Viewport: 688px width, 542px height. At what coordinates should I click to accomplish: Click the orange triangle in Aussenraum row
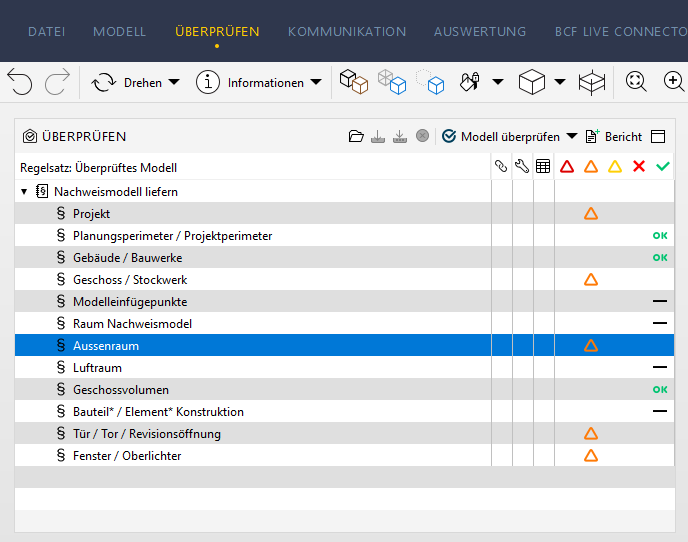point(591,346)
